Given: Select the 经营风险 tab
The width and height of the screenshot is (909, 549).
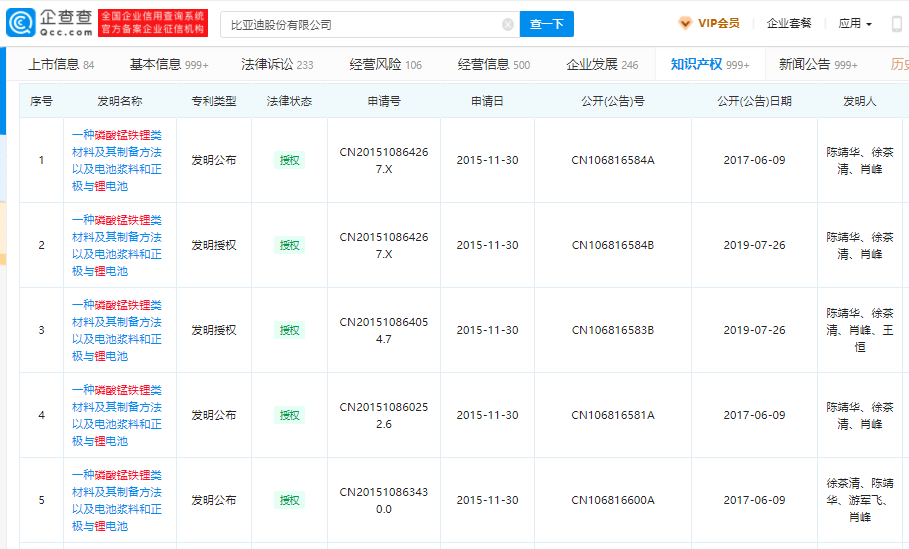Looking at the screenshot, I should click(x=385, y=65).
